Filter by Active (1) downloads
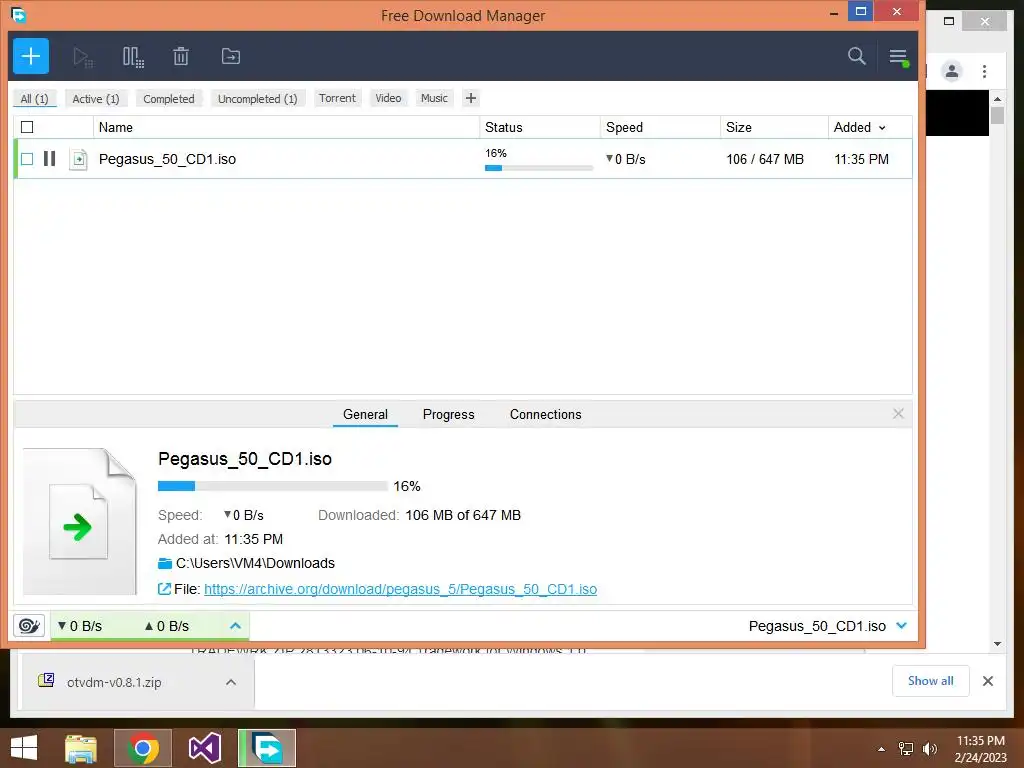The image size is (1024, 768). [96, 99]
